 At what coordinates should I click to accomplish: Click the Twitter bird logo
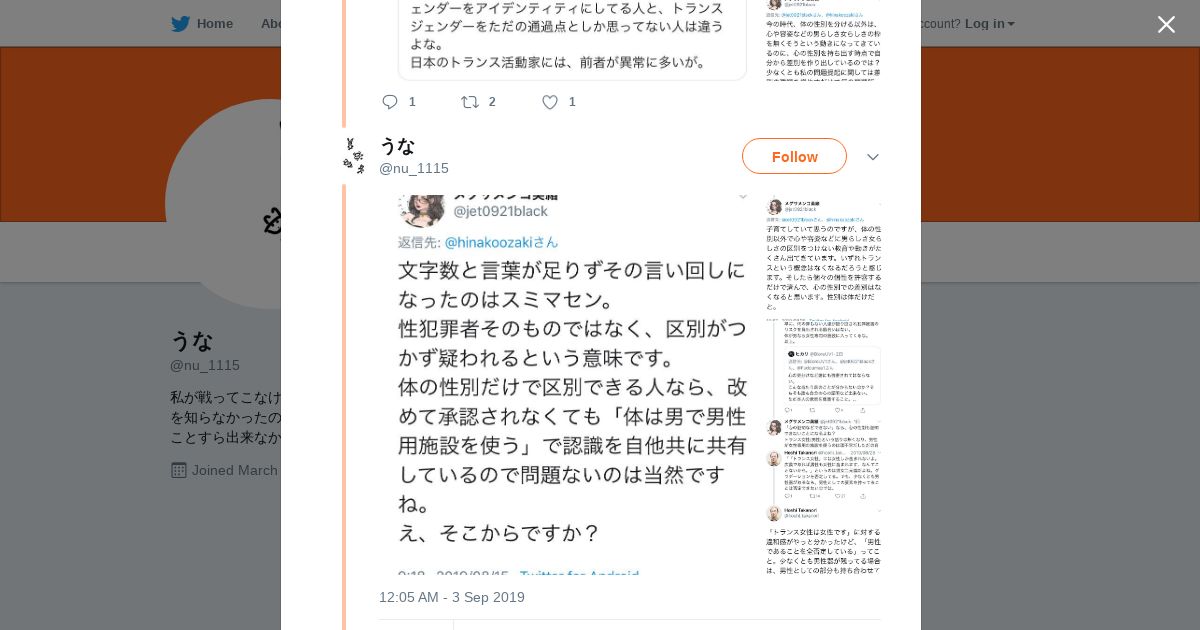coord(180,24)
